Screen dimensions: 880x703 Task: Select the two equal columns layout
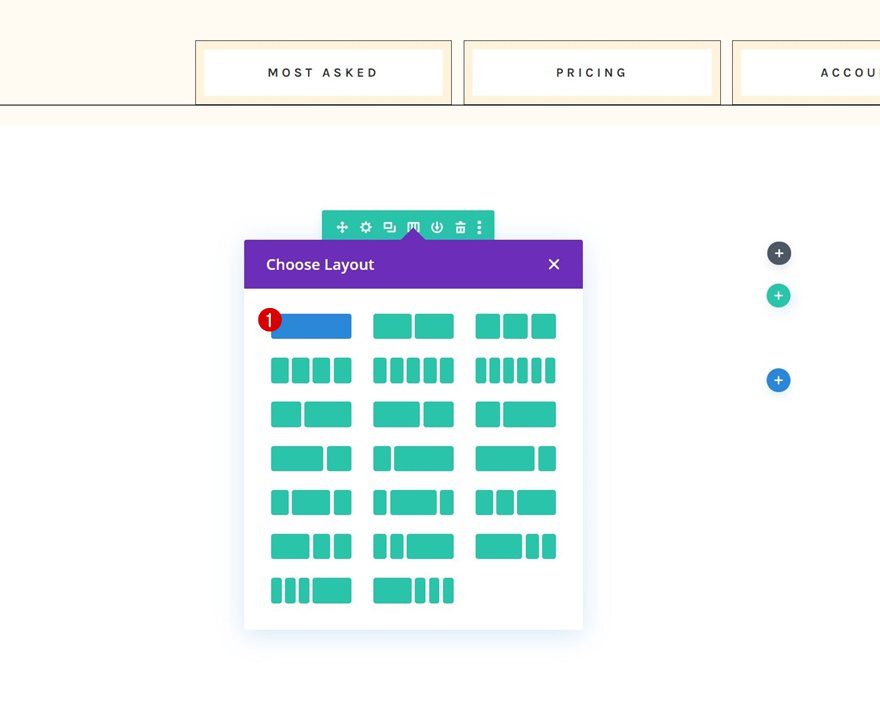click(413, 325)
